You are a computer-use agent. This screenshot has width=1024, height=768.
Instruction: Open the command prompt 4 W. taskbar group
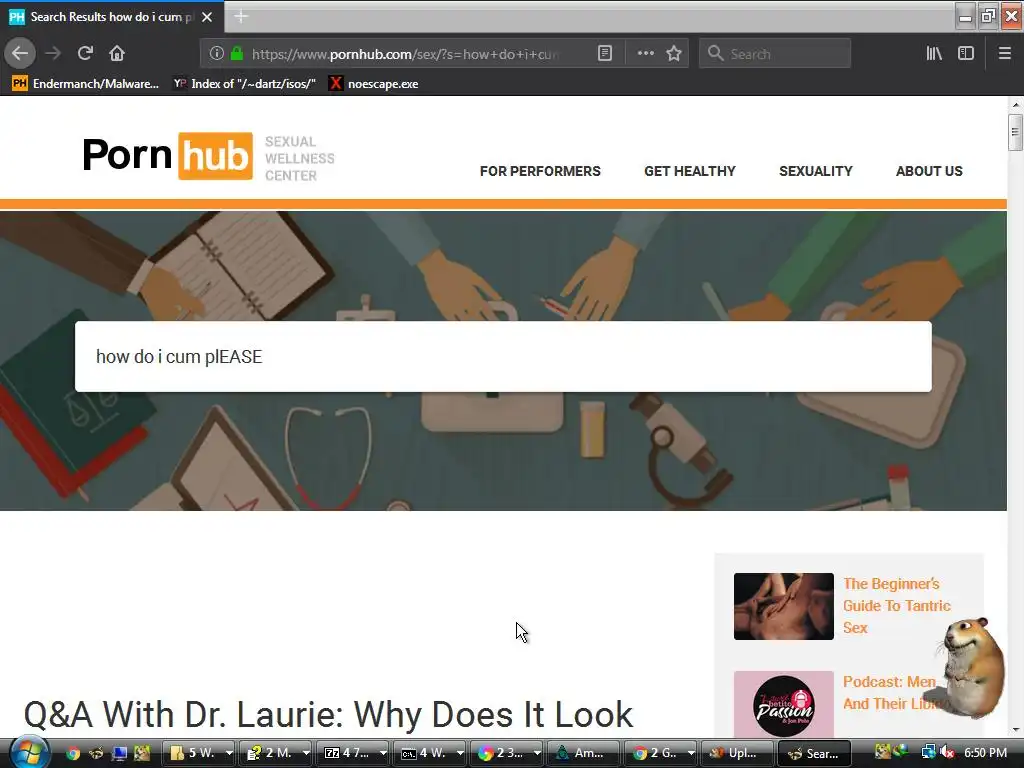(430, 753)
